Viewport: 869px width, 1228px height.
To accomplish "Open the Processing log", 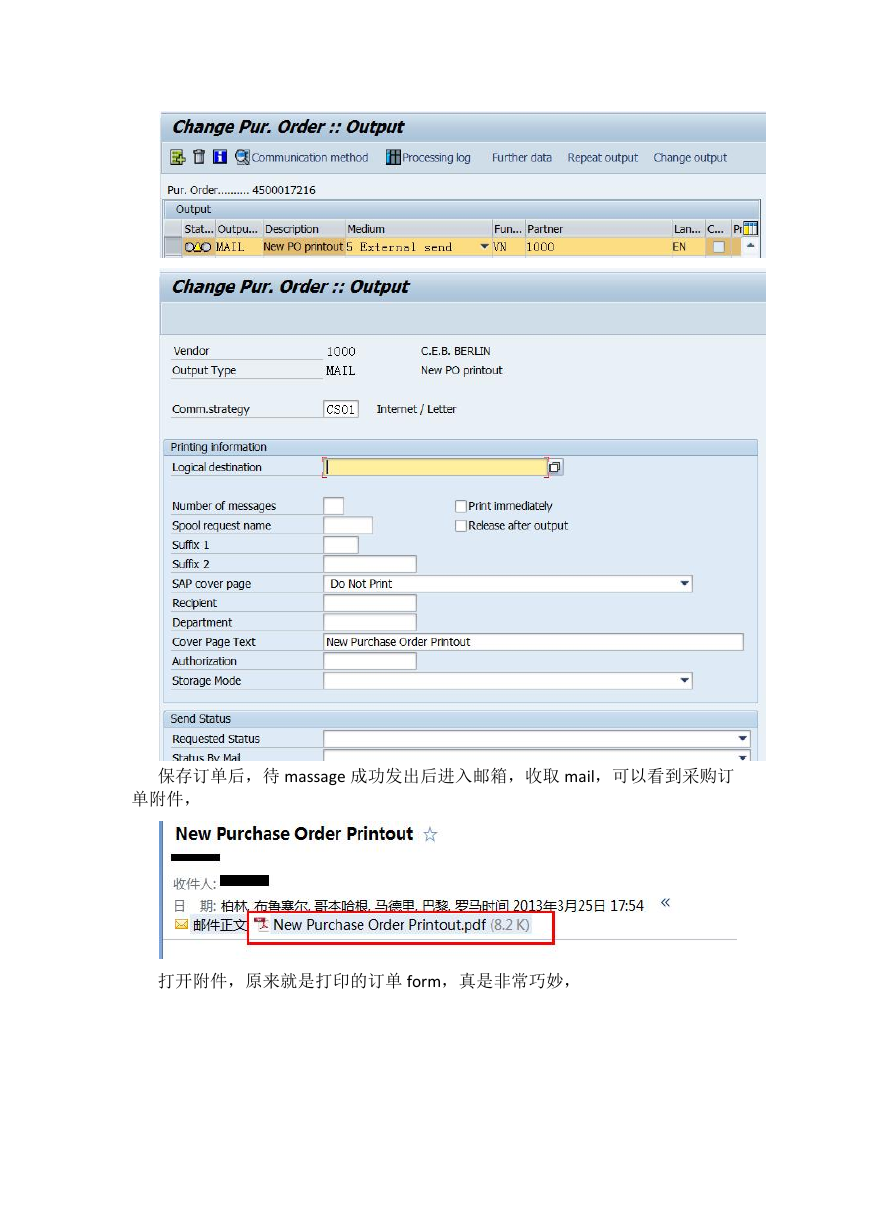I will point(429,157).
